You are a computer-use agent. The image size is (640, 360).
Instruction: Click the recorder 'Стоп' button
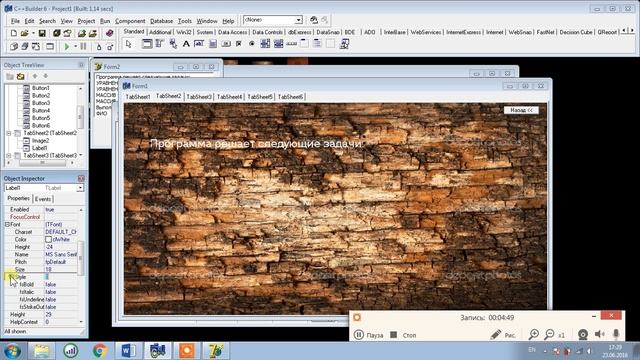[403, 335]
